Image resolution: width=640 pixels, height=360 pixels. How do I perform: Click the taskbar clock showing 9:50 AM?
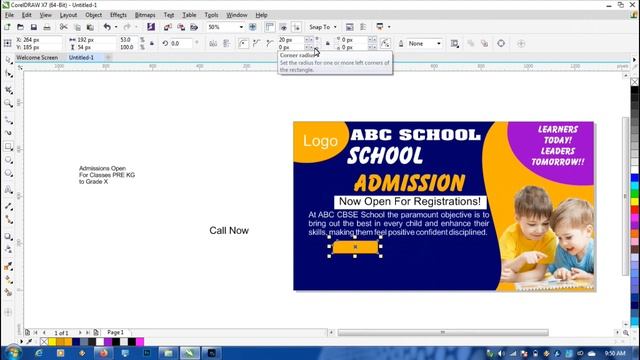point(615,353)
